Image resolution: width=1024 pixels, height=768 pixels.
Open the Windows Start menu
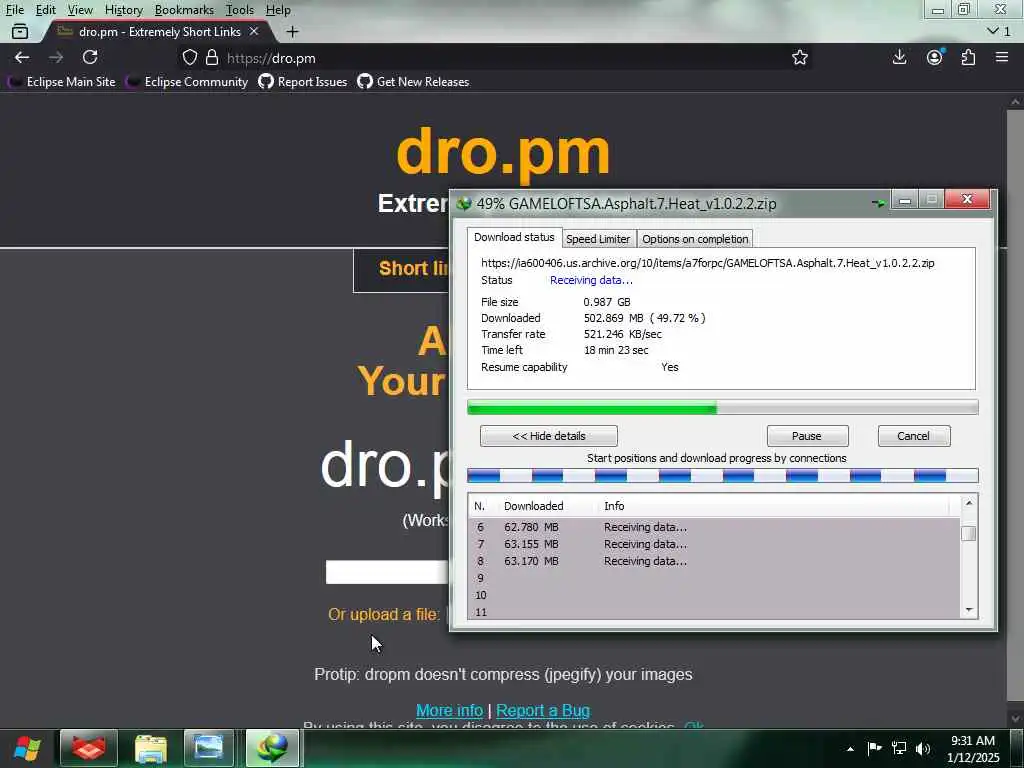[x=27, y=748]
